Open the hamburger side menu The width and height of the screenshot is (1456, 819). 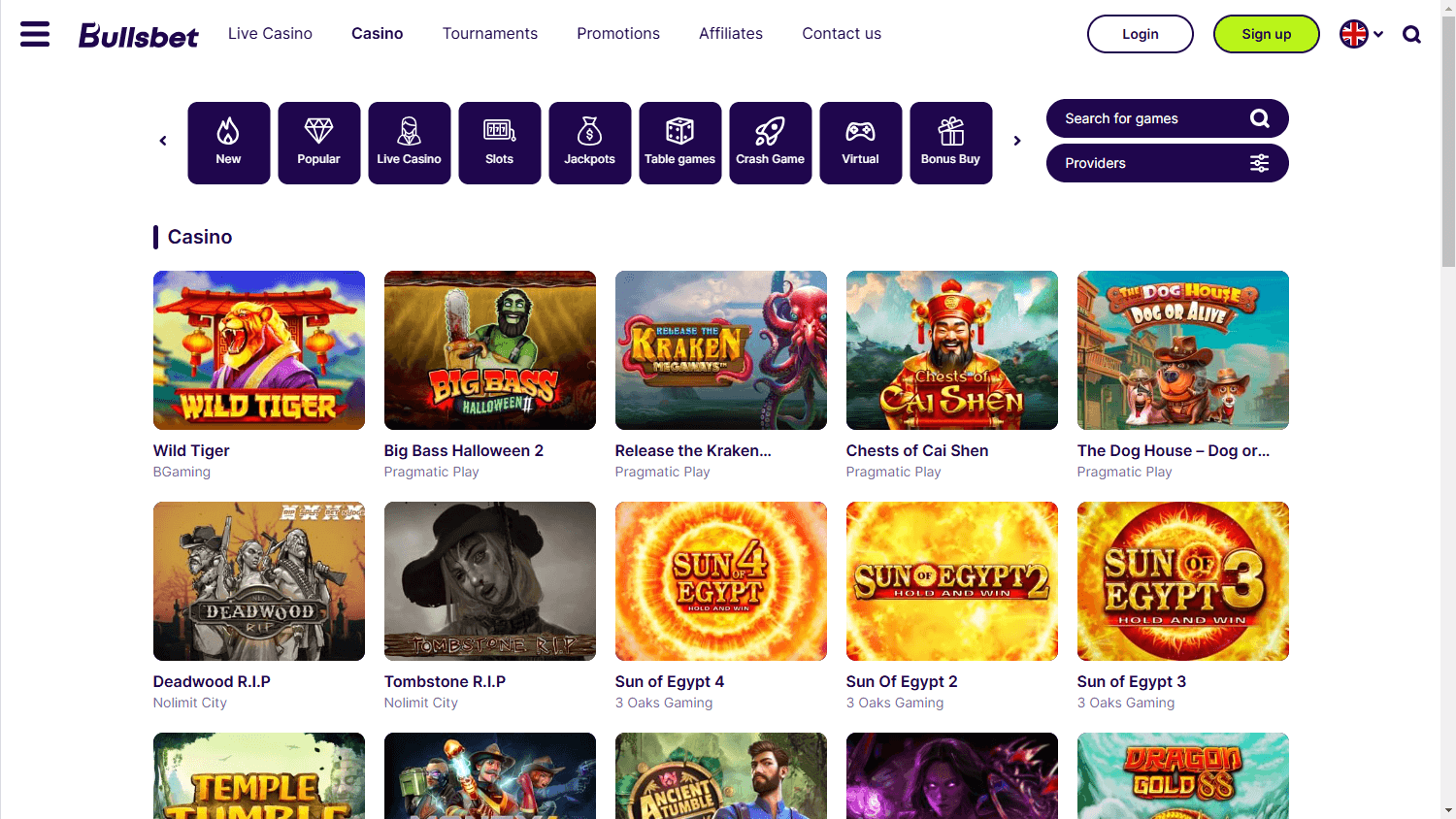coord(35,34)
